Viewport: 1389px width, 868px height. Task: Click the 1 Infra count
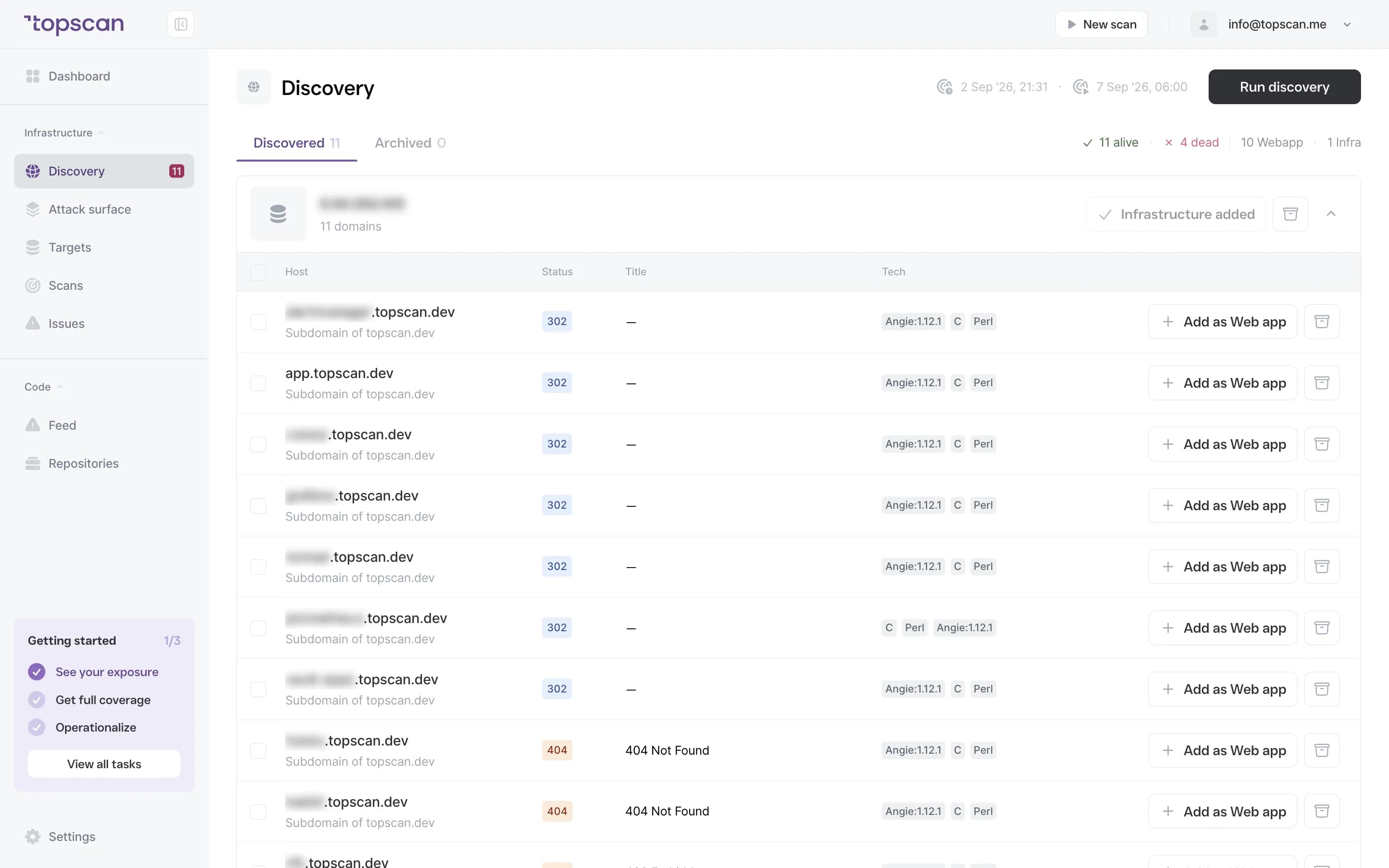click(1343, 142)
